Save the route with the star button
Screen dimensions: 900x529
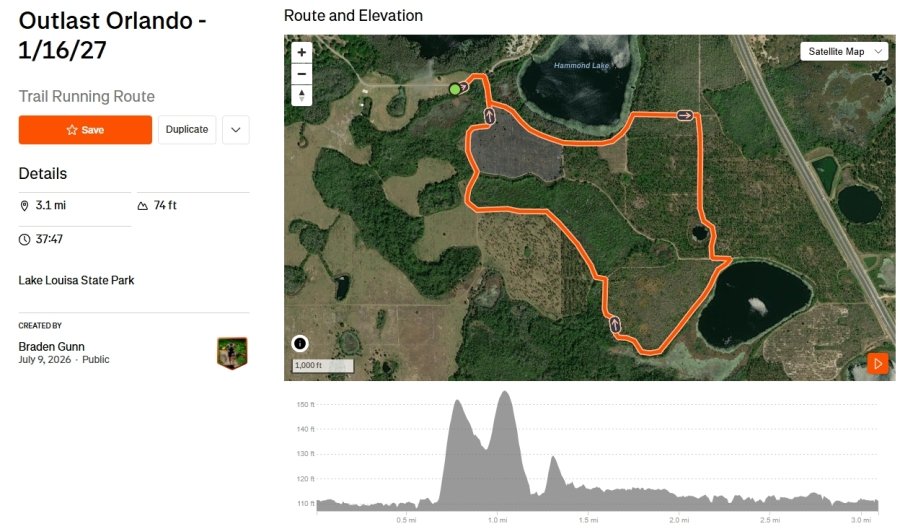click(85, 130)
